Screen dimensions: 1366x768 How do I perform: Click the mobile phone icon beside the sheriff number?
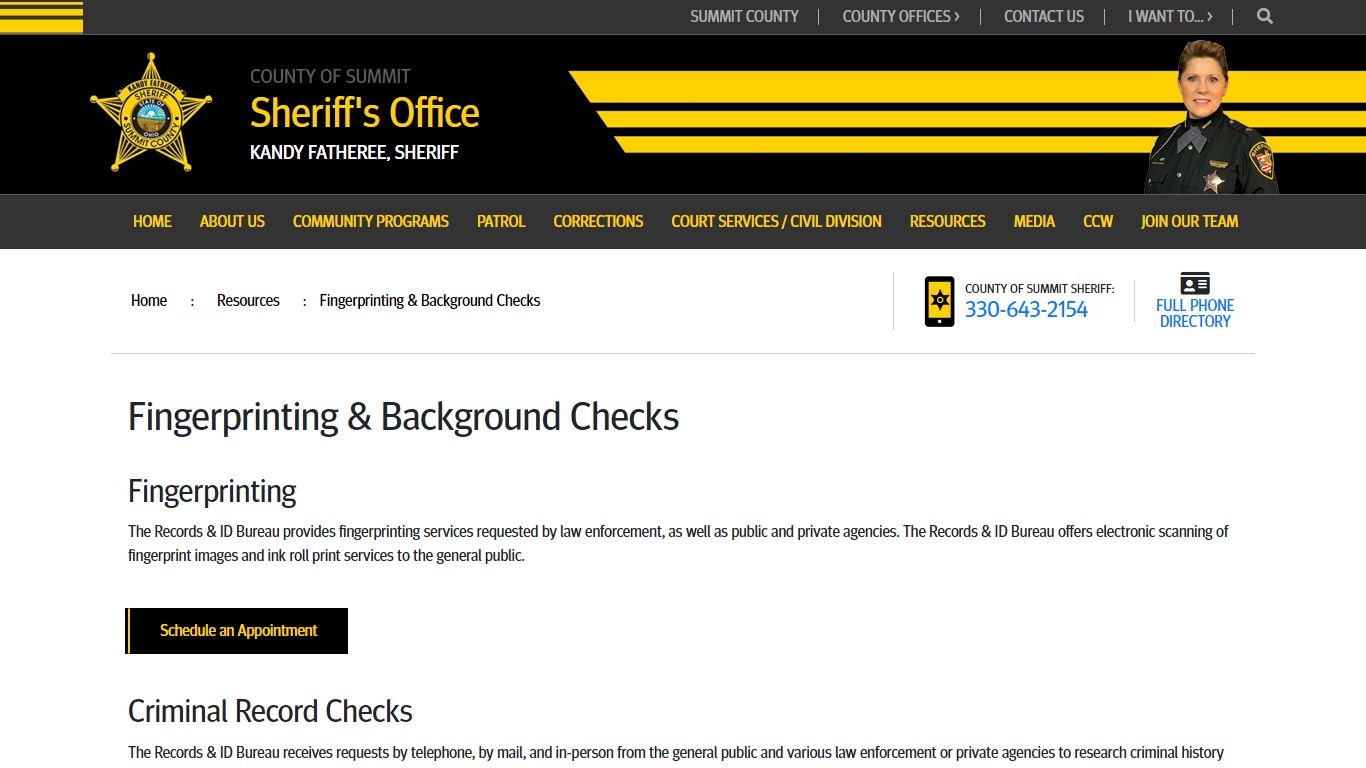coord(939,301)
